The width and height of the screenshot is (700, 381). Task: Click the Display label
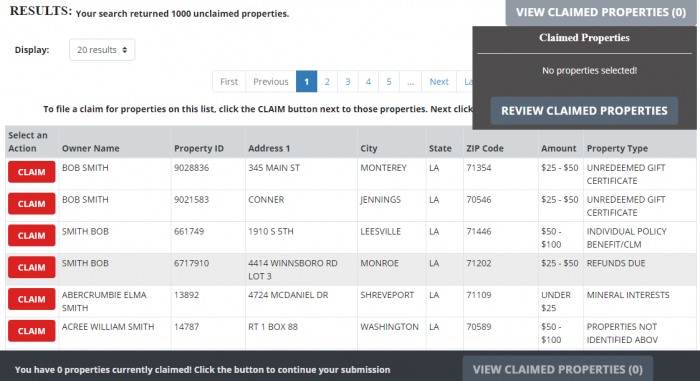coord(32,50)
